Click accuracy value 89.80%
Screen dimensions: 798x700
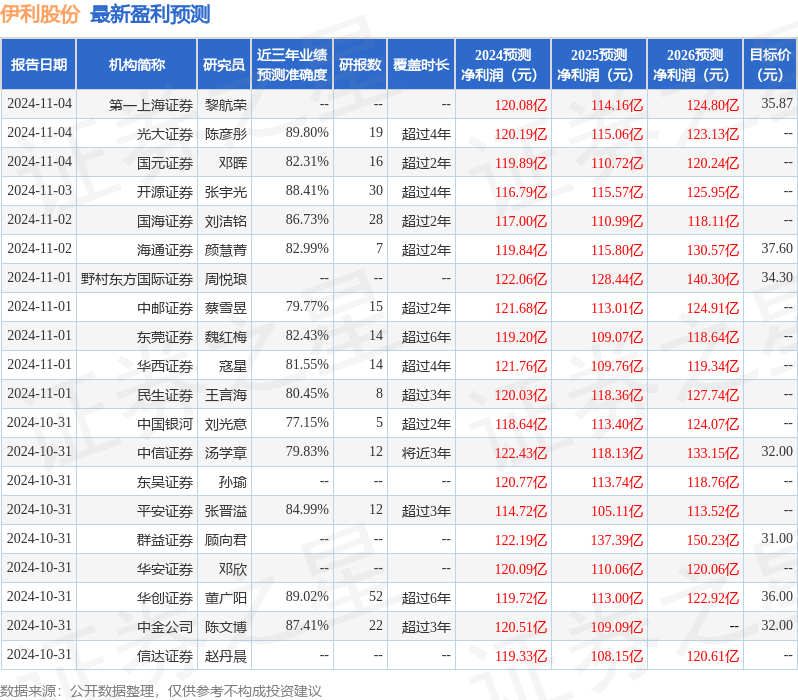click(307, 133)
